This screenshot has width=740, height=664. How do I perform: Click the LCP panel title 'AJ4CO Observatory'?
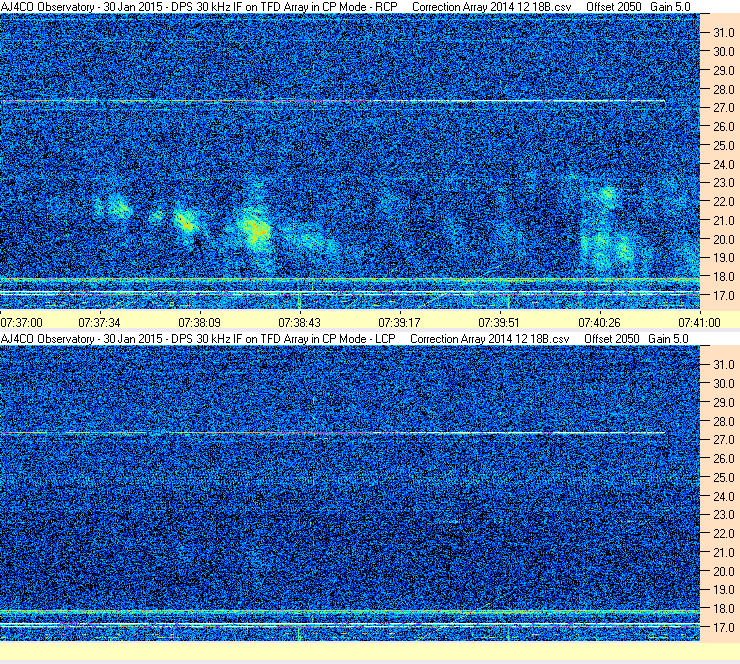click(47, 339)
